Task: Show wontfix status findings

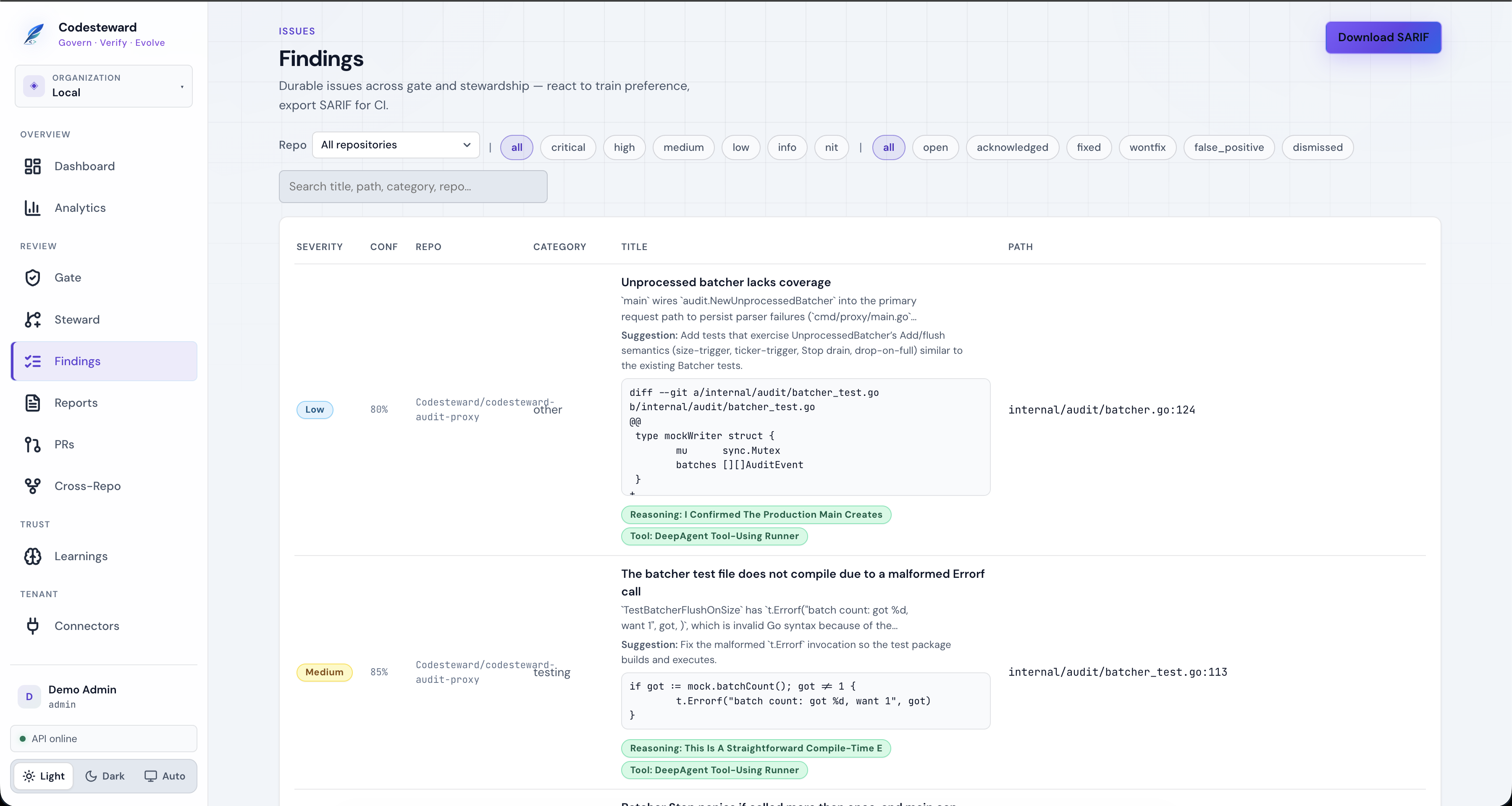Action: click(1147, 148)
